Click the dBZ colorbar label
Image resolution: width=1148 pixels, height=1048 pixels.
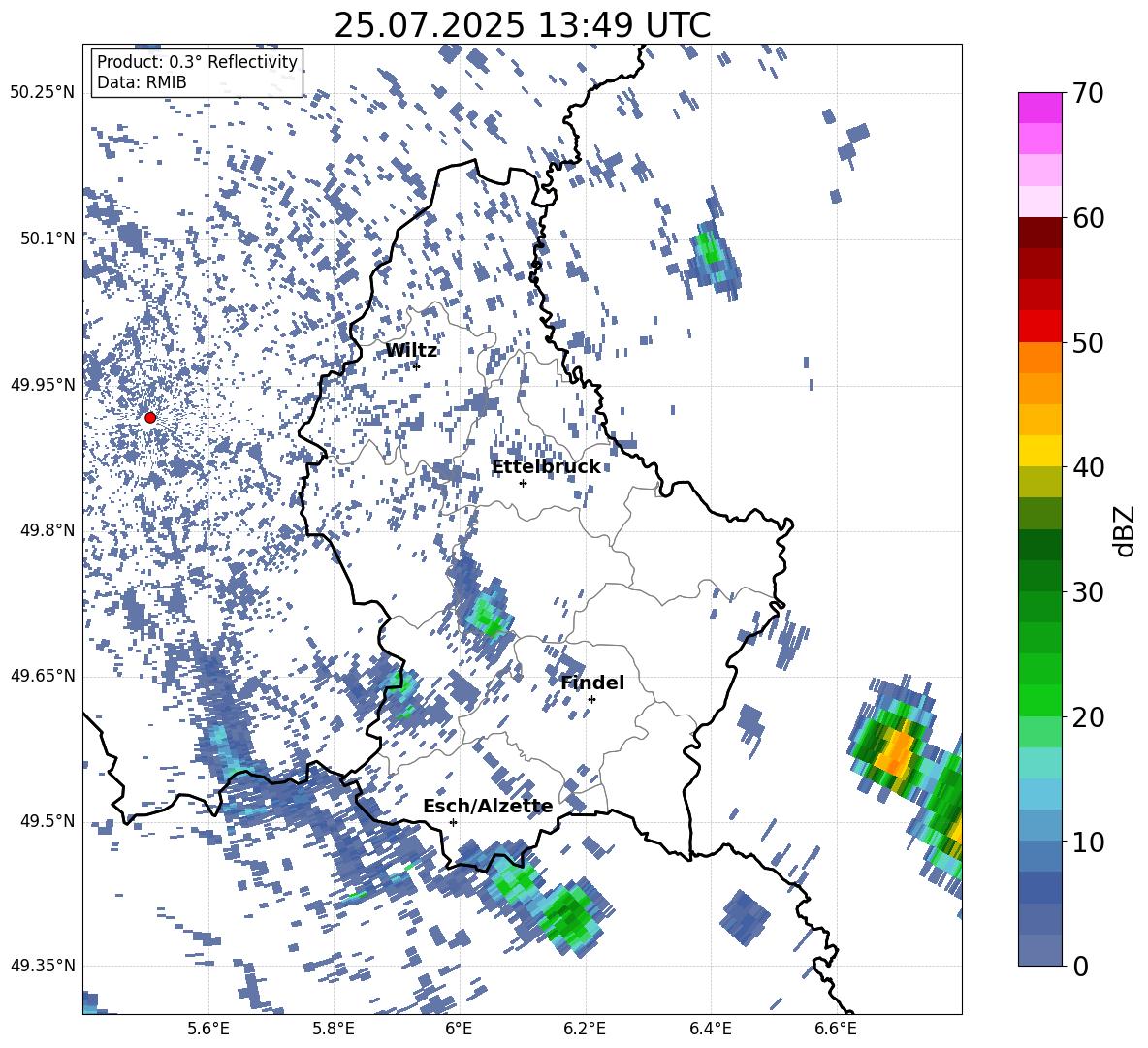click(x=1124, y=530)
